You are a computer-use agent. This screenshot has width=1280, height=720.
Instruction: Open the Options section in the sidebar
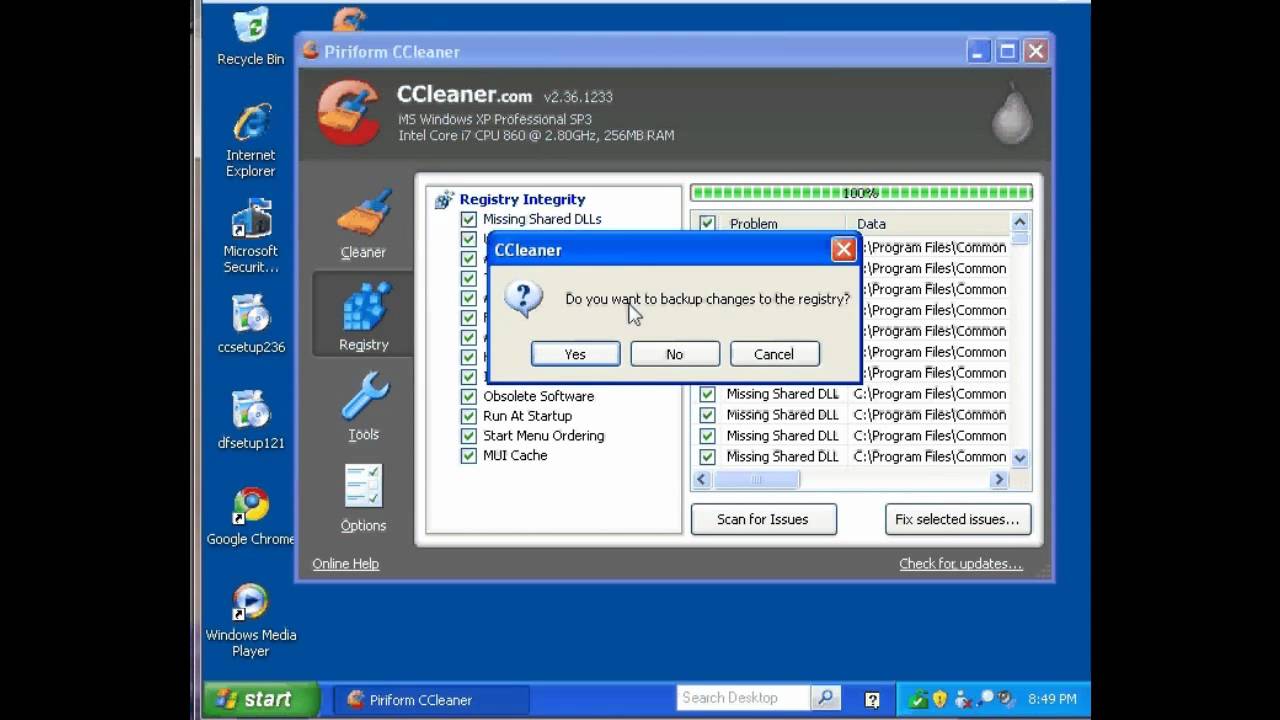click(363, 498)
